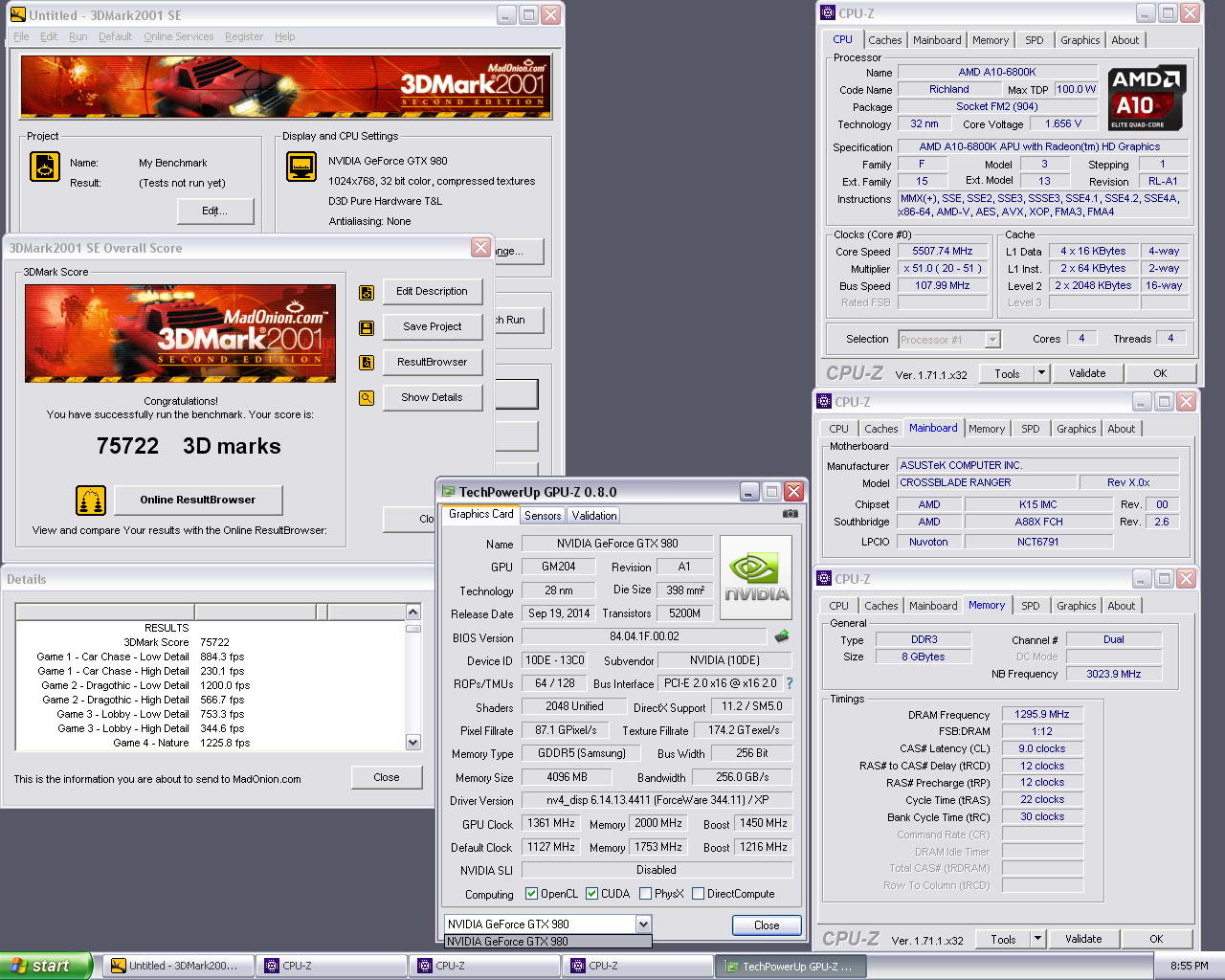This screenshot has width=1225, height=980.
Task: Click the Windows start button
Action: pos(46,966)
